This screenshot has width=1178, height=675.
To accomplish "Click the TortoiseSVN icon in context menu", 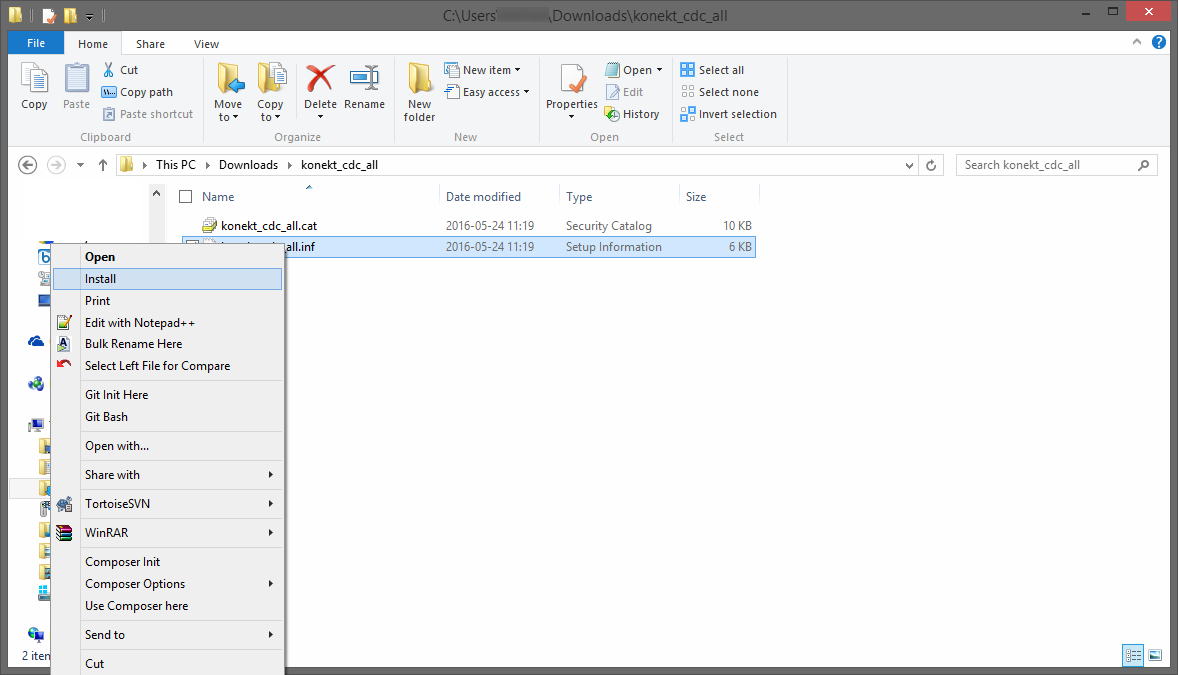I will (65, 504).
